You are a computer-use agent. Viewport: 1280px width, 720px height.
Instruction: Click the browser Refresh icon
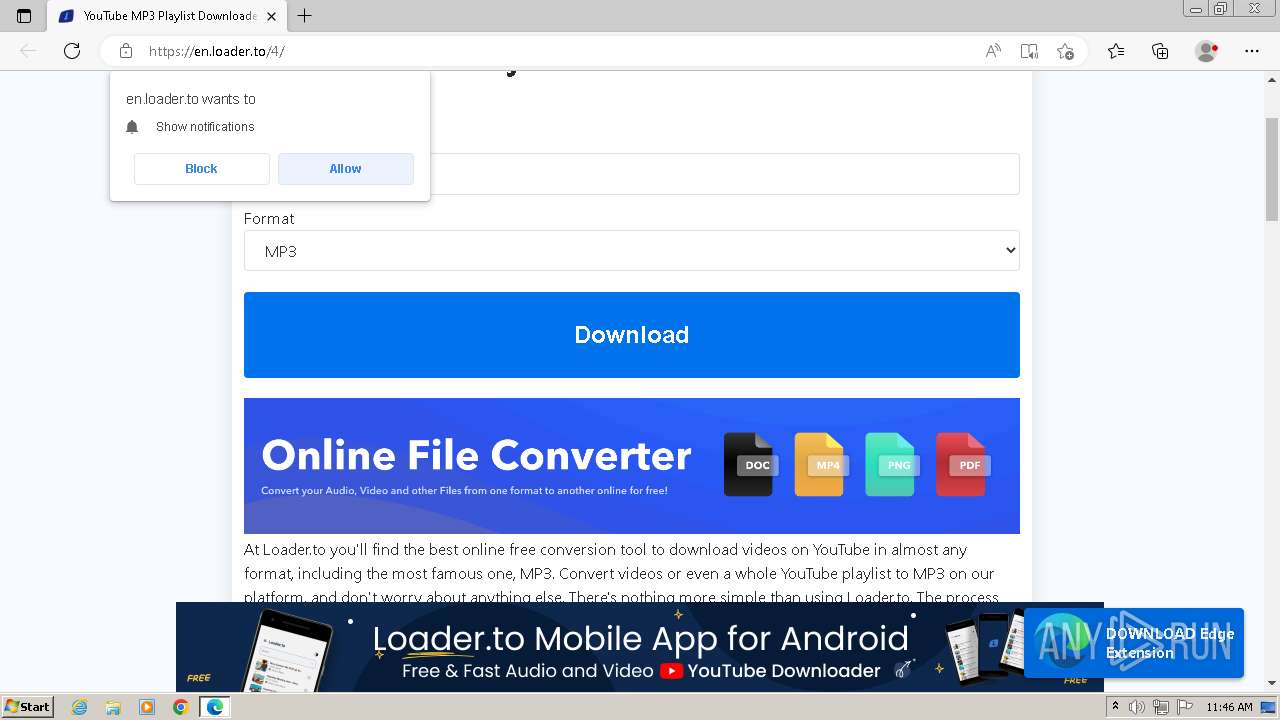coord(72,51)
